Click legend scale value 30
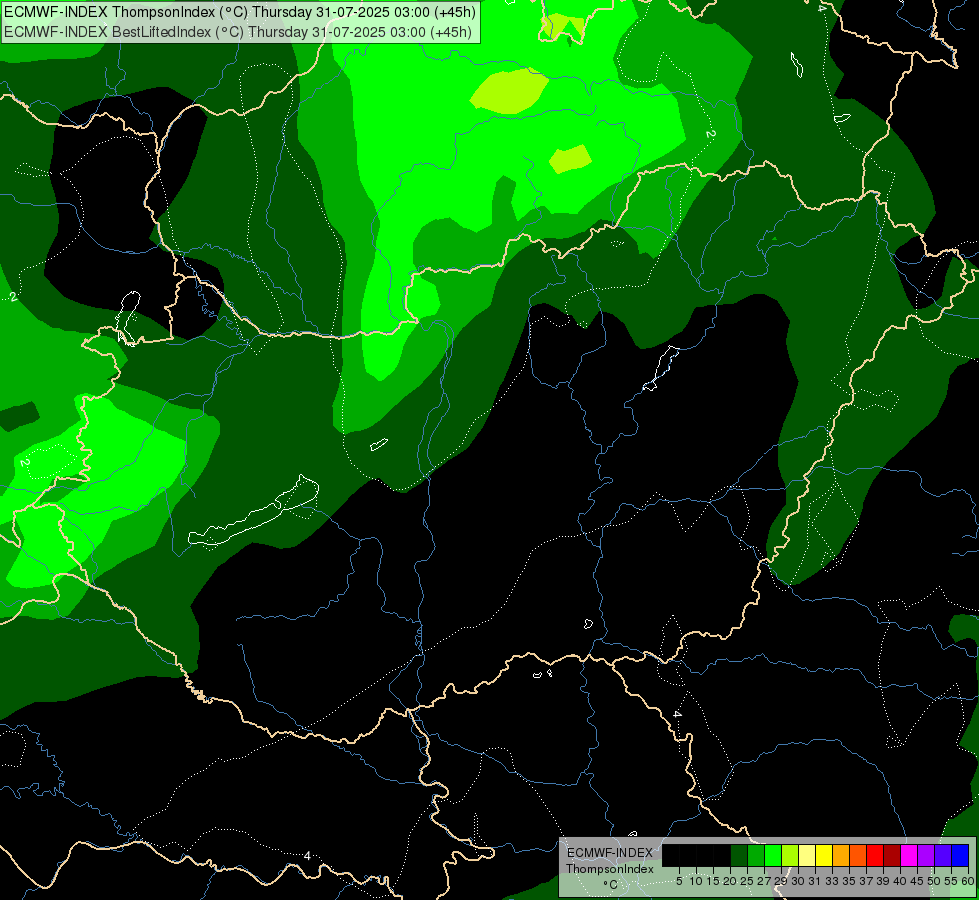Image resolution: width=979 pixels, height=900 pixels. pyautogui.click(x=798, y=881)
